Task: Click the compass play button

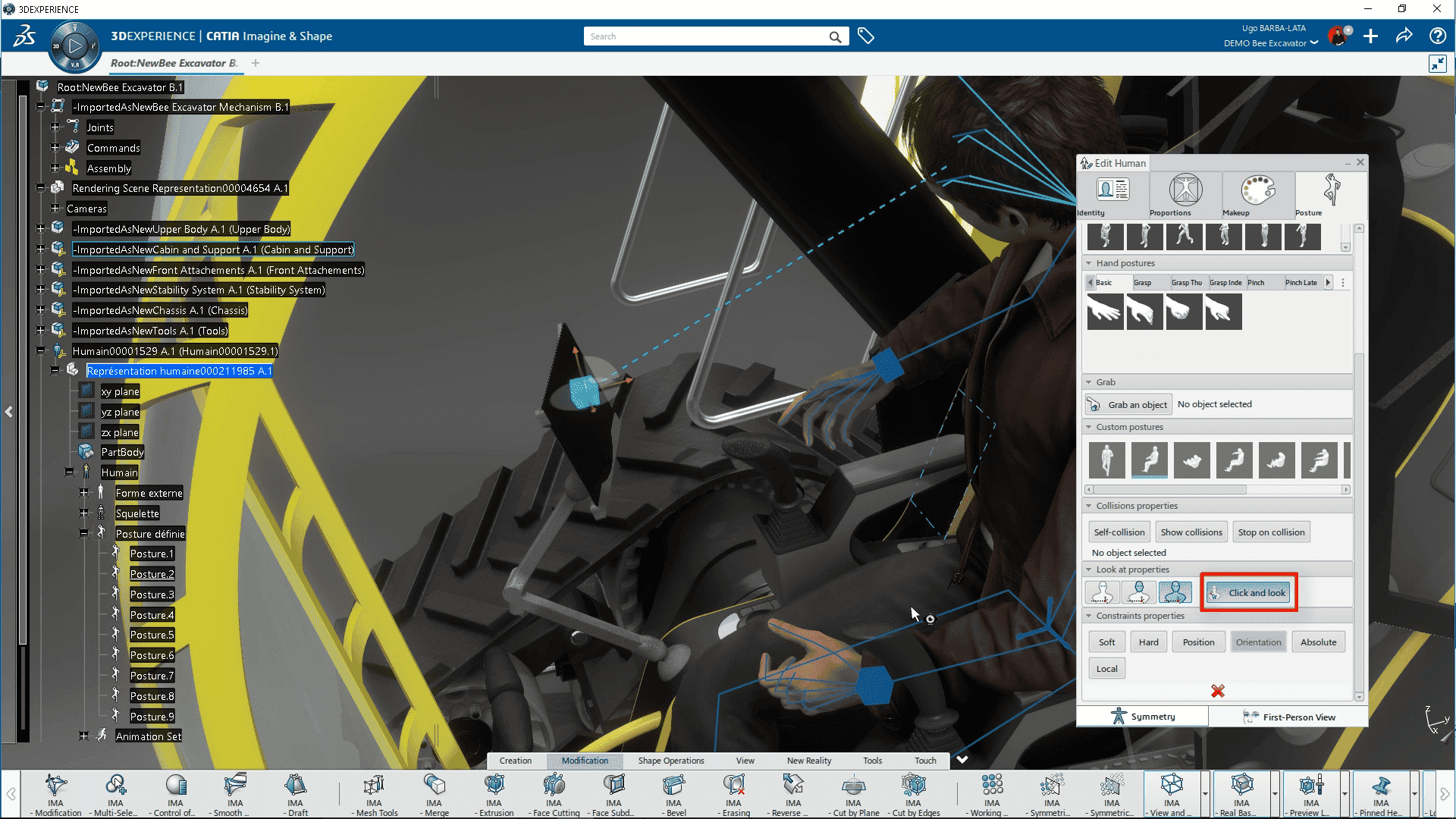Action: [74, 46]
